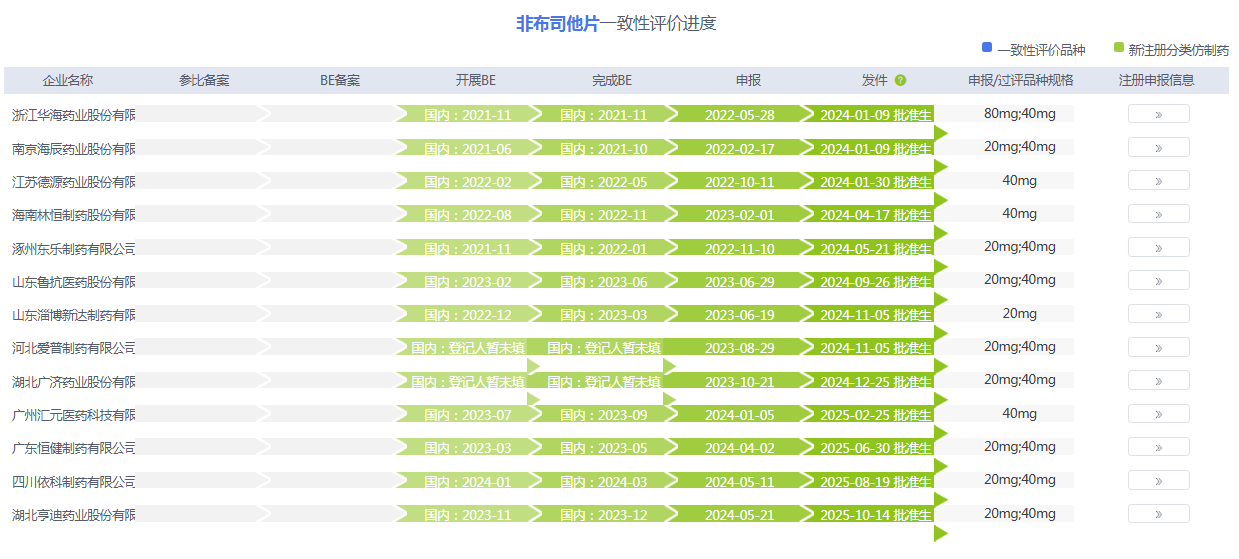Open company link 山东淄博新达制药有限
Screen dimensions: 1239x559
click(x=74, y=315)
